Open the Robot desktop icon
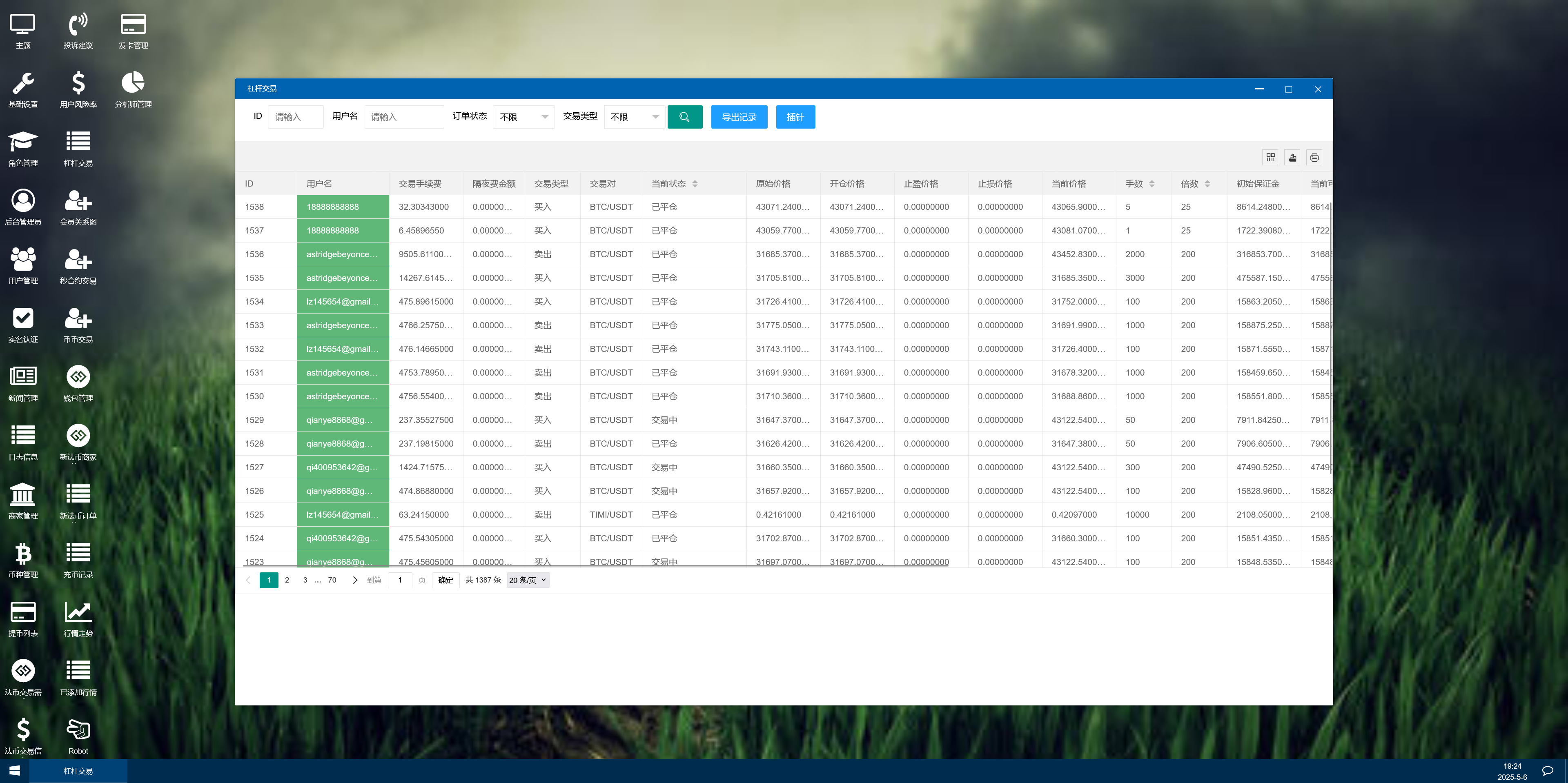1568x783 pixels. [78, 736]
